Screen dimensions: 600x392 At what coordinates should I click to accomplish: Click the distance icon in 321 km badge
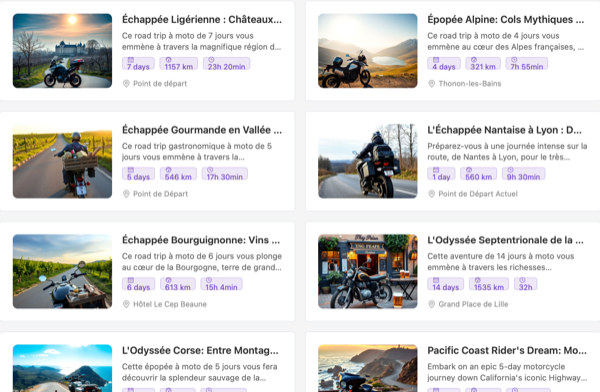click(474, 60)
